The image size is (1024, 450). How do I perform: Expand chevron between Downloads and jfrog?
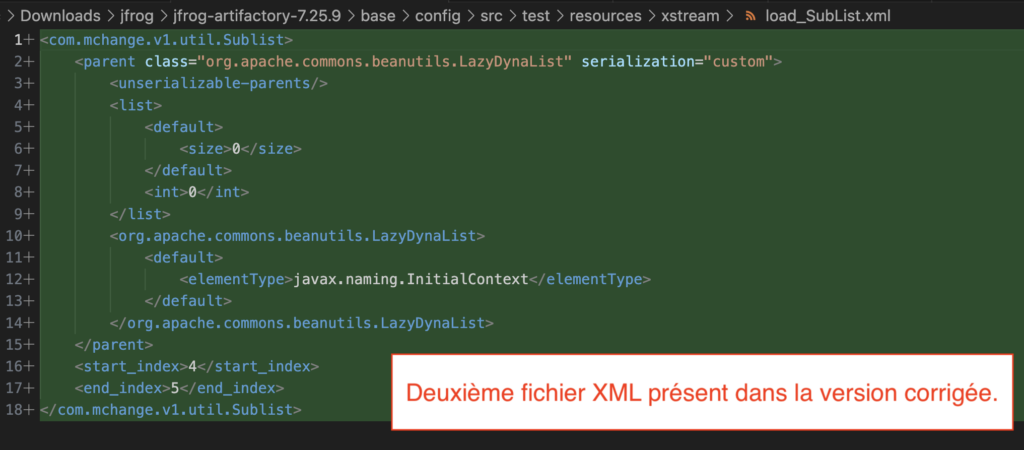pyautogui.click(x=109, y=16)
